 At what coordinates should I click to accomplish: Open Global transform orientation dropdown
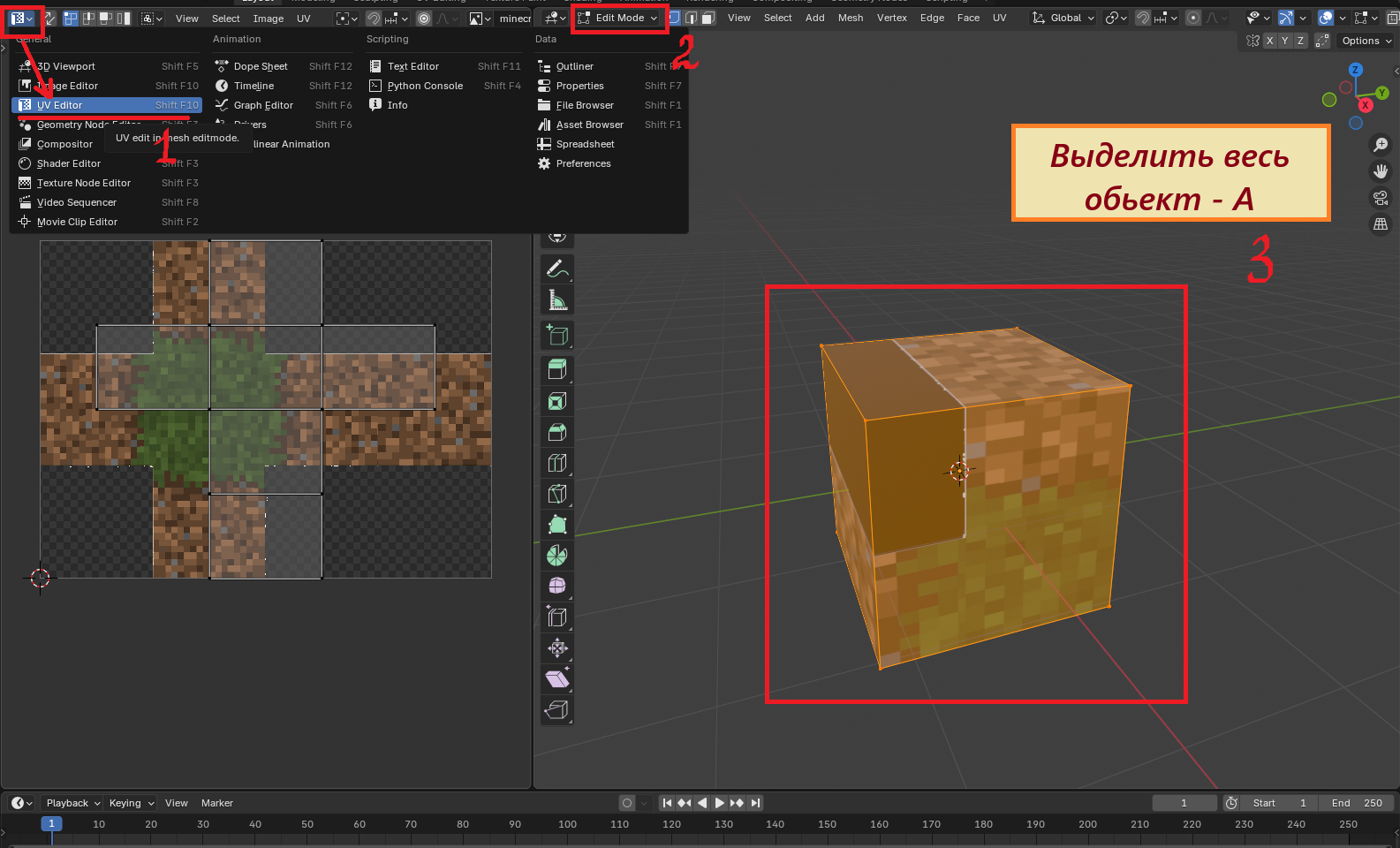pyautogui.click(x=1063, y=18)
